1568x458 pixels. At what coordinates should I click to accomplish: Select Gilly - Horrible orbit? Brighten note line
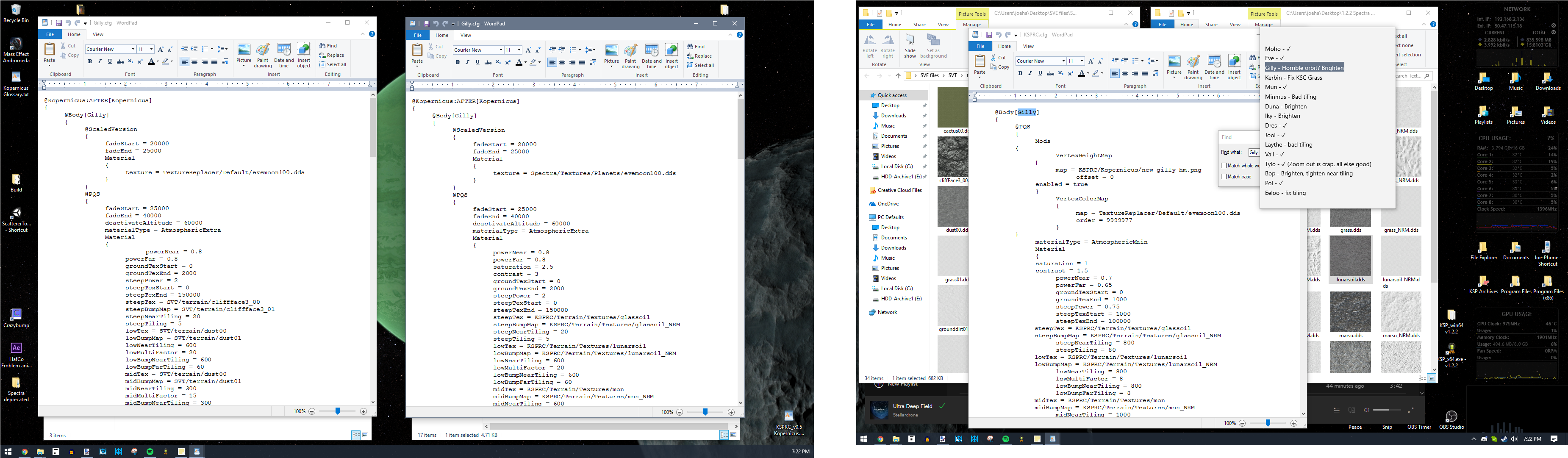[1304, 68]
